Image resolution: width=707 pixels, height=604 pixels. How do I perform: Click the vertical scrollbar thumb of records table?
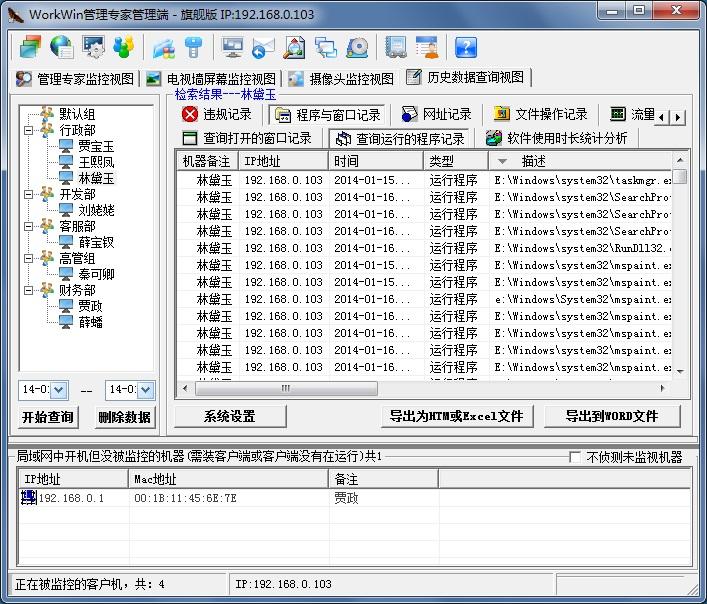pos(680,176)
